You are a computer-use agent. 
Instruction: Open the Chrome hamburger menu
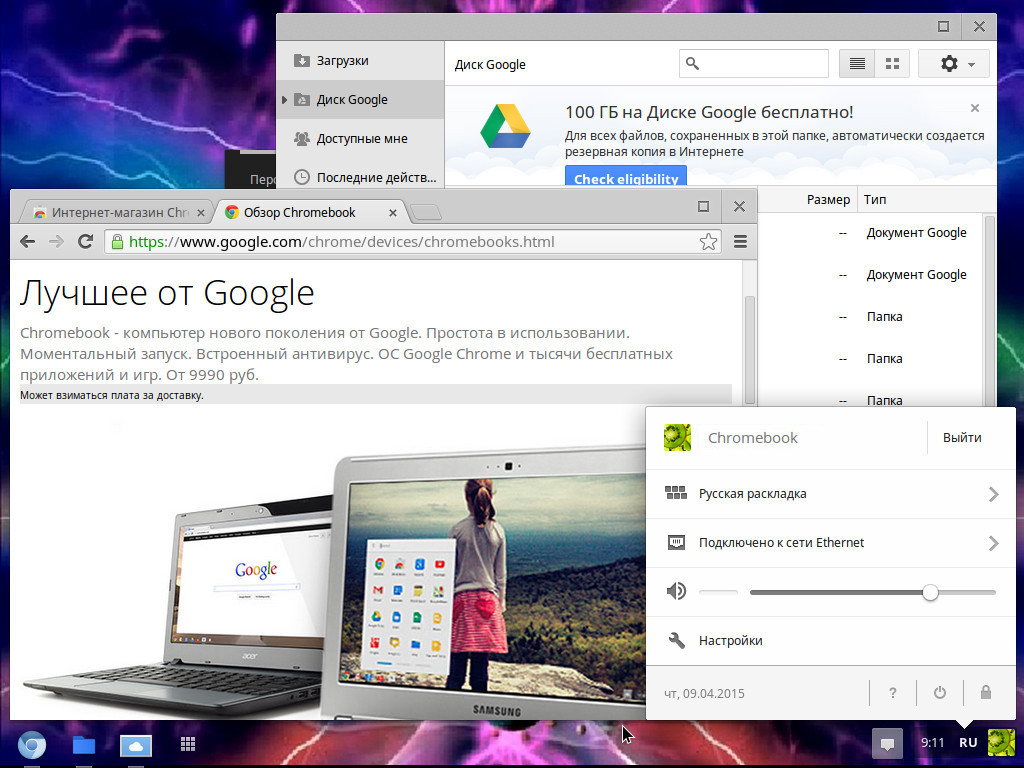pyautogui.click(x=740, y=242)
